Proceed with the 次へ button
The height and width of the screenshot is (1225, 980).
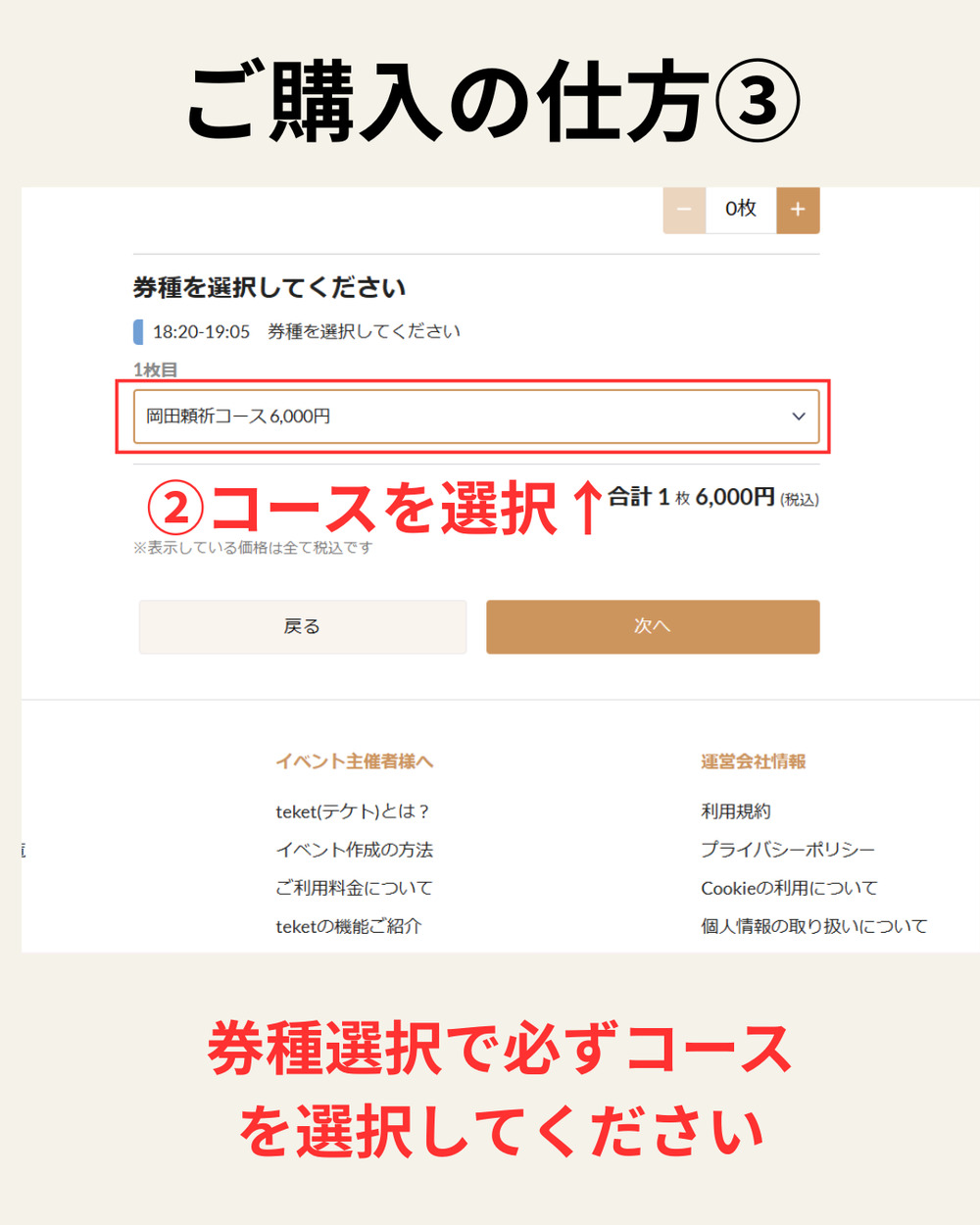tap(653, 627)
